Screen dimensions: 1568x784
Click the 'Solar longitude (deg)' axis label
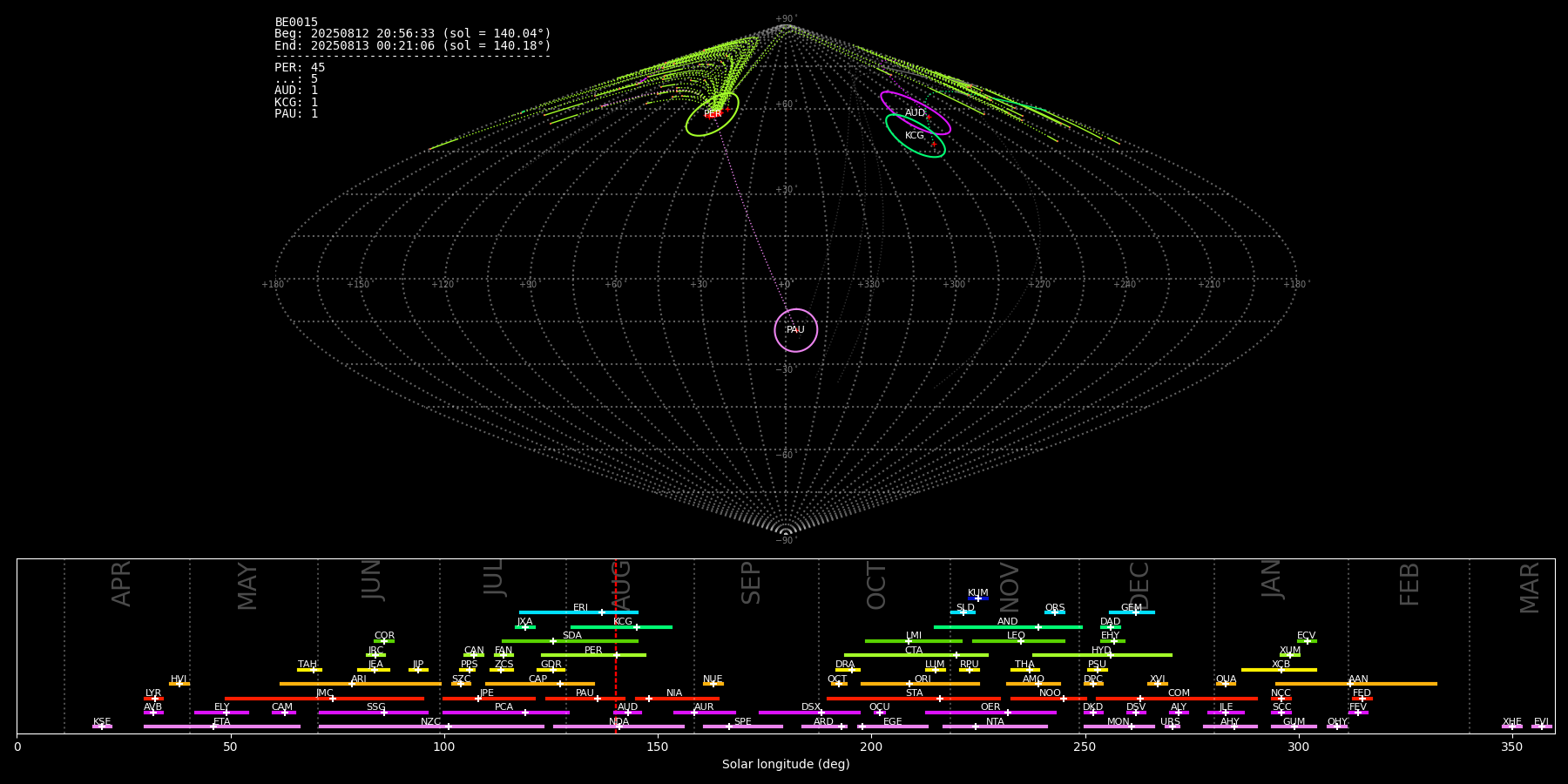coord(786,764)
